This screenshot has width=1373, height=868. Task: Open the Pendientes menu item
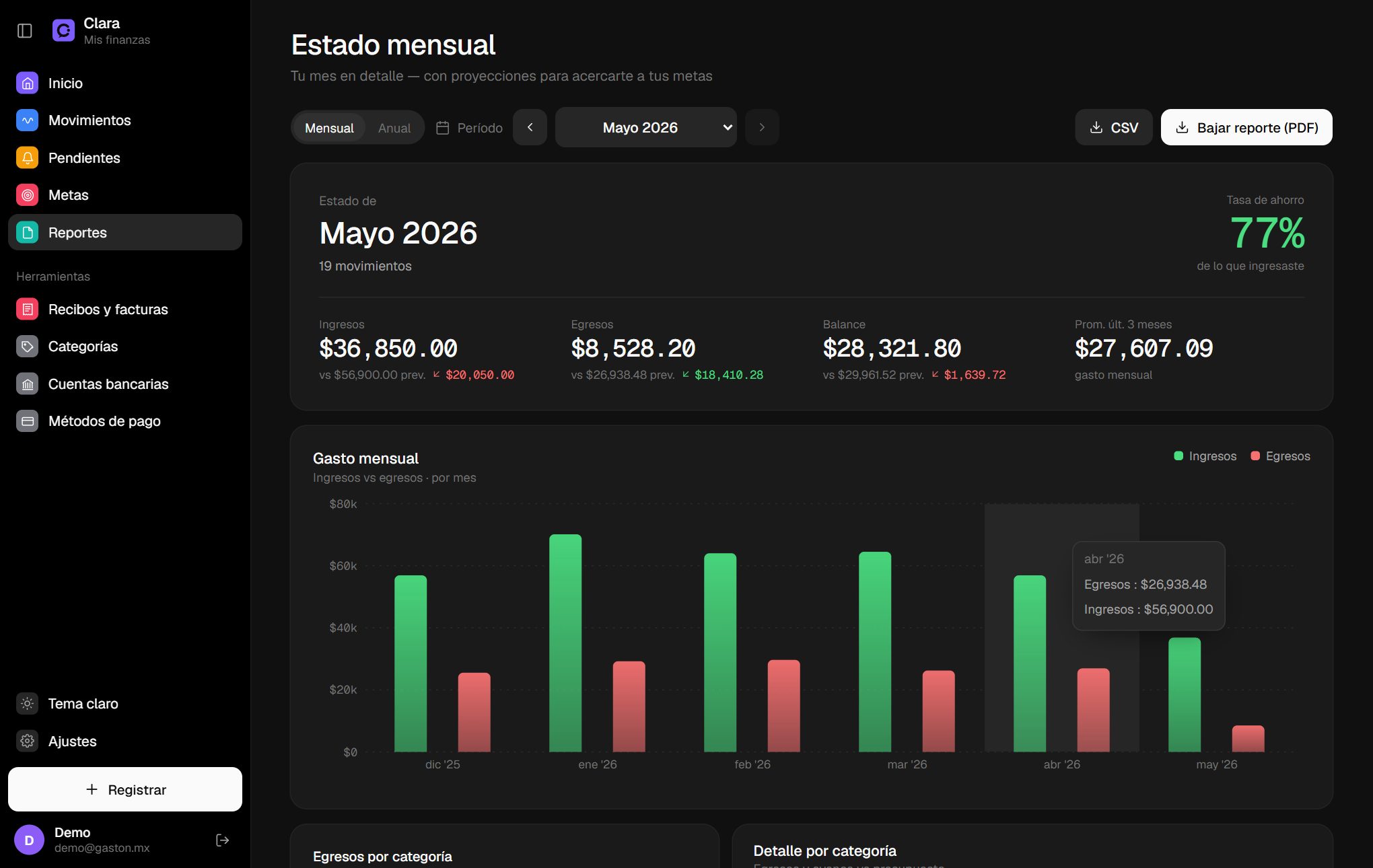pos(125,158)
